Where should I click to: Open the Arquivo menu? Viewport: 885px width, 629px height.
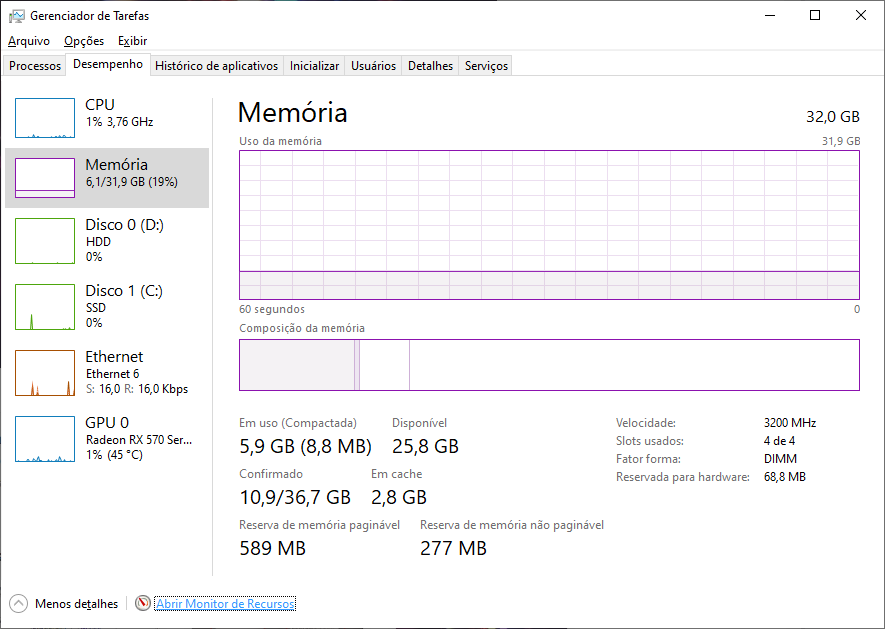point(29,41)
